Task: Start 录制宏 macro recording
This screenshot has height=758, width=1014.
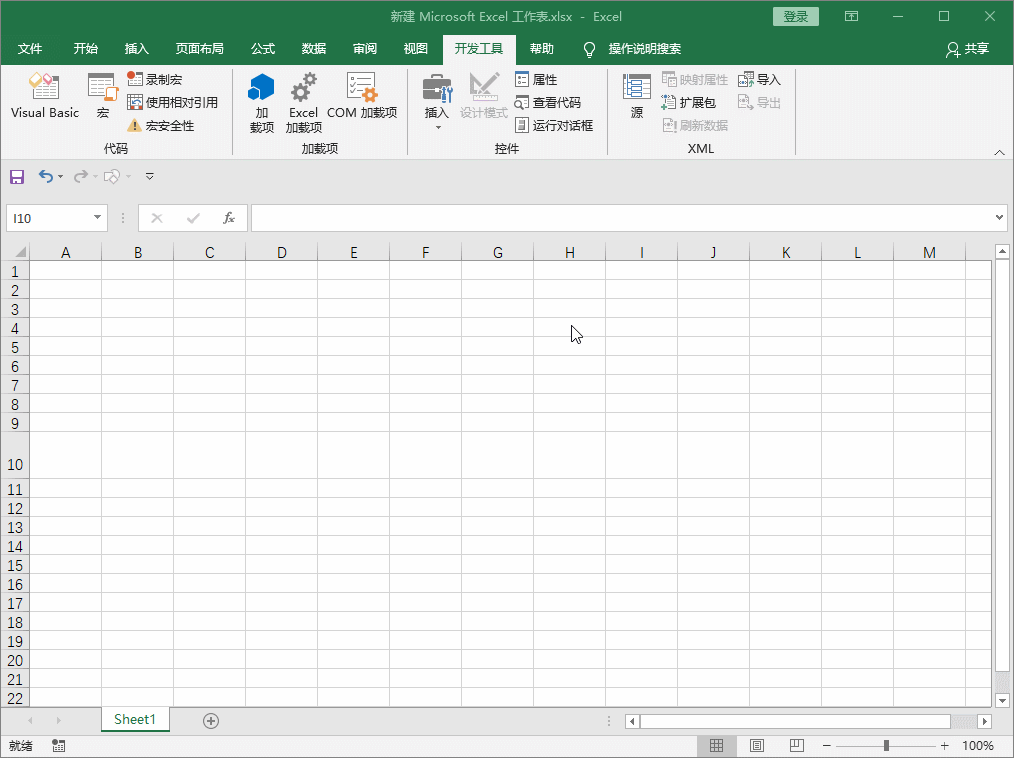Action: pyautogui.click(x=155, y=80)
